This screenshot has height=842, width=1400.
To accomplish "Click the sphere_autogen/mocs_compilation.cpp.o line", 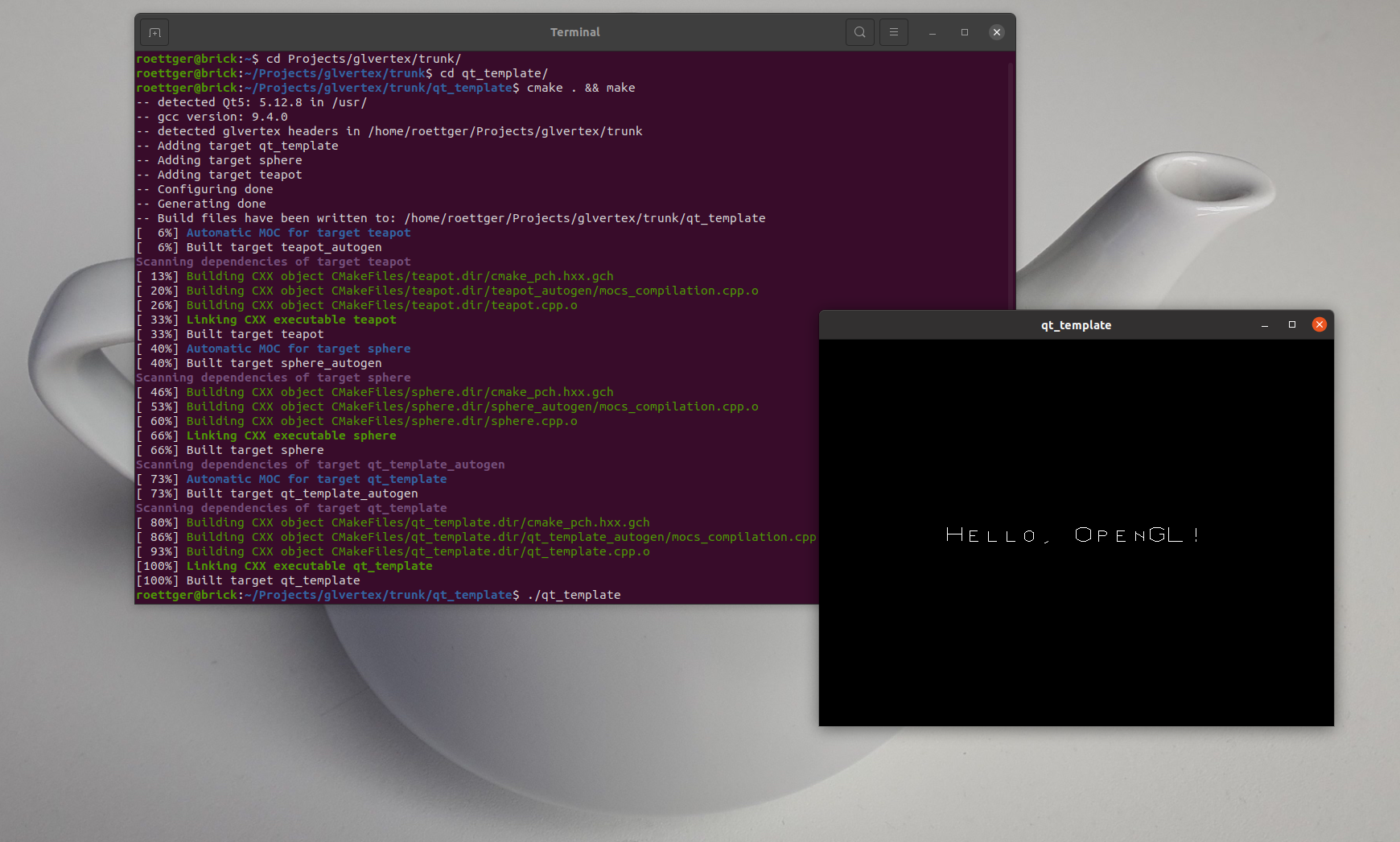I will [x=447, y=407].
